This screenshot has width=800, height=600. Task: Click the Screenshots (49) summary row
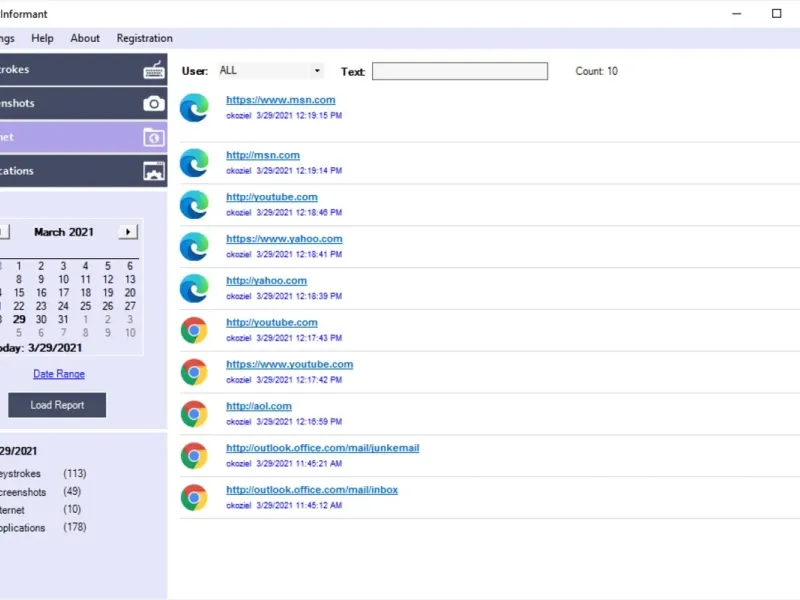(40, 492)
